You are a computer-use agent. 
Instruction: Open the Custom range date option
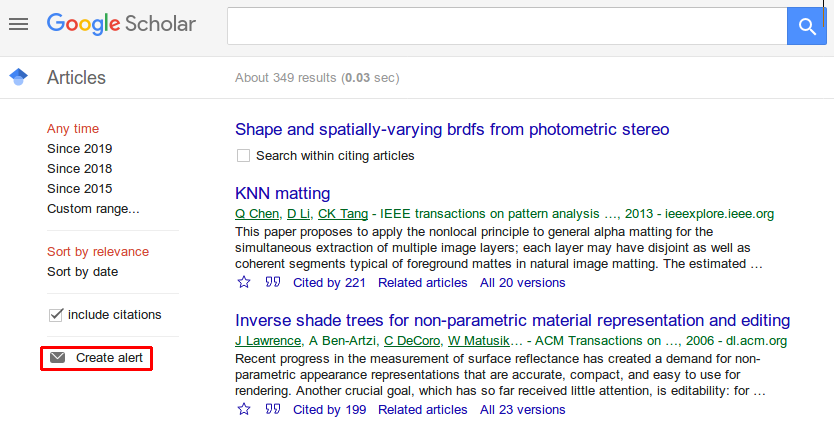(x=93, y=209)
